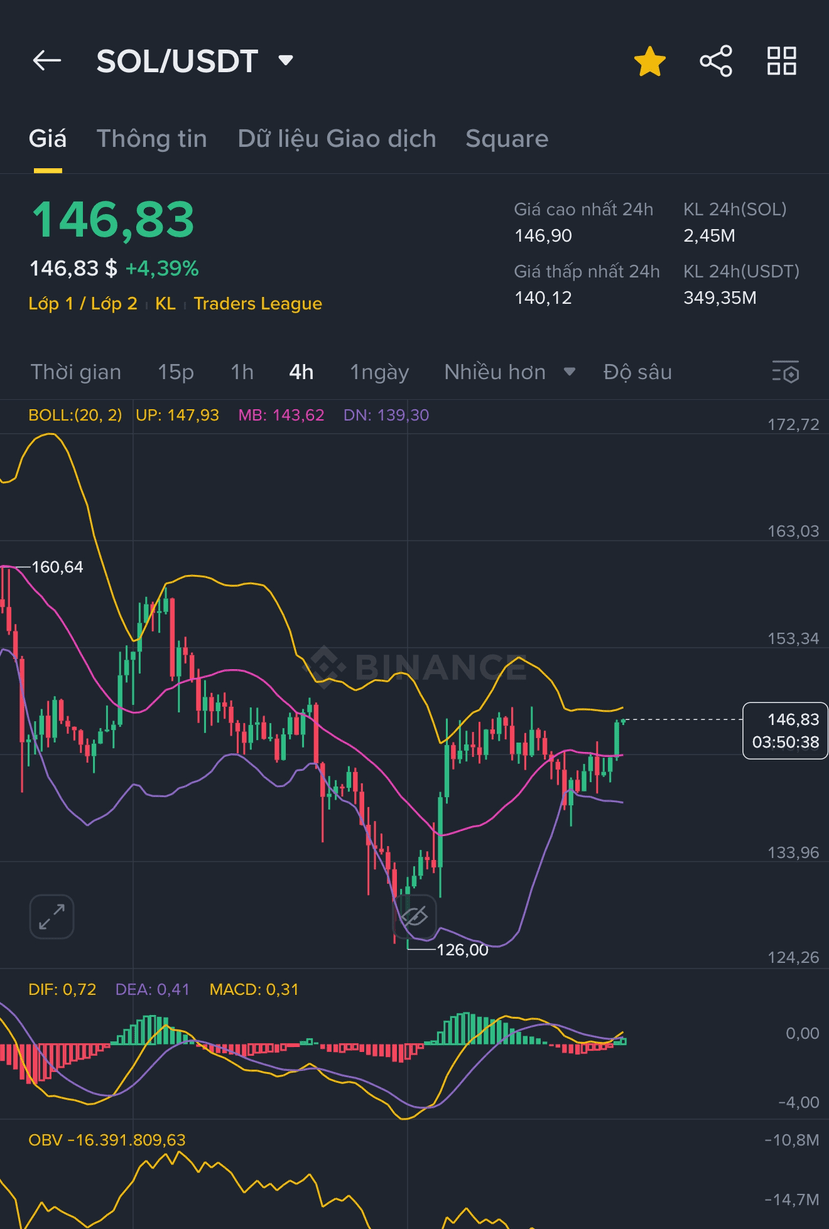
Task: Choose the 1ngày timeframe
Action: (379, 372)
